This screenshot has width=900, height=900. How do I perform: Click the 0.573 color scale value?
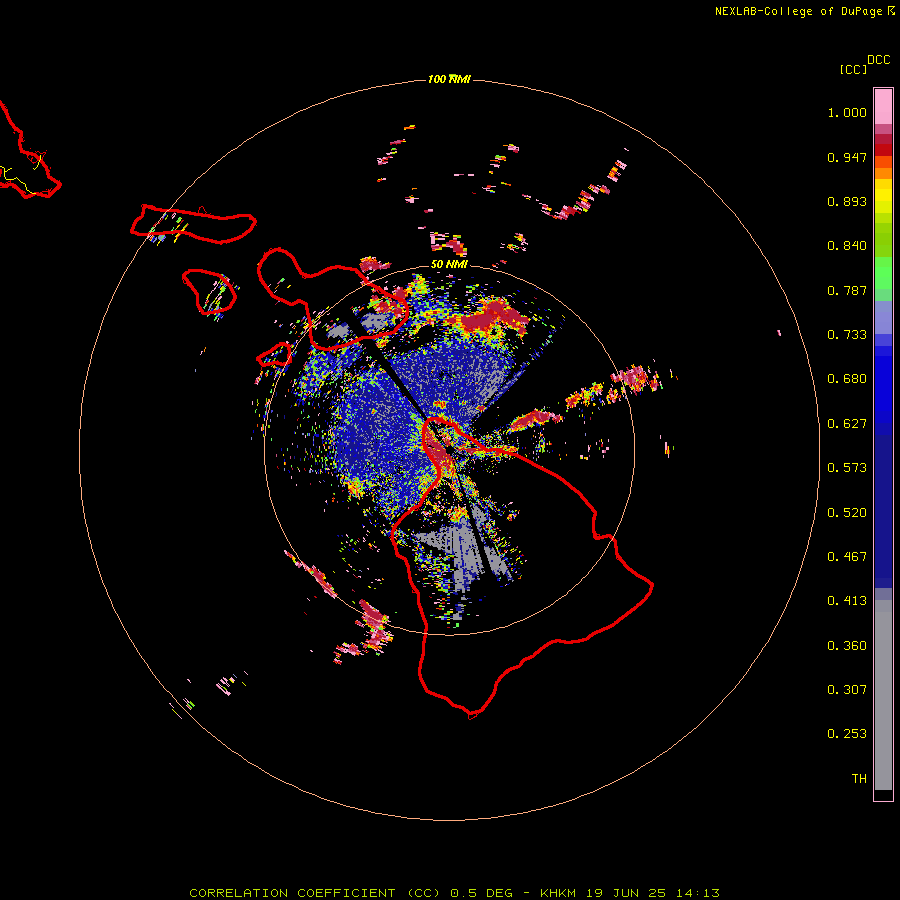pyautogui.click(x=847, y=468)
